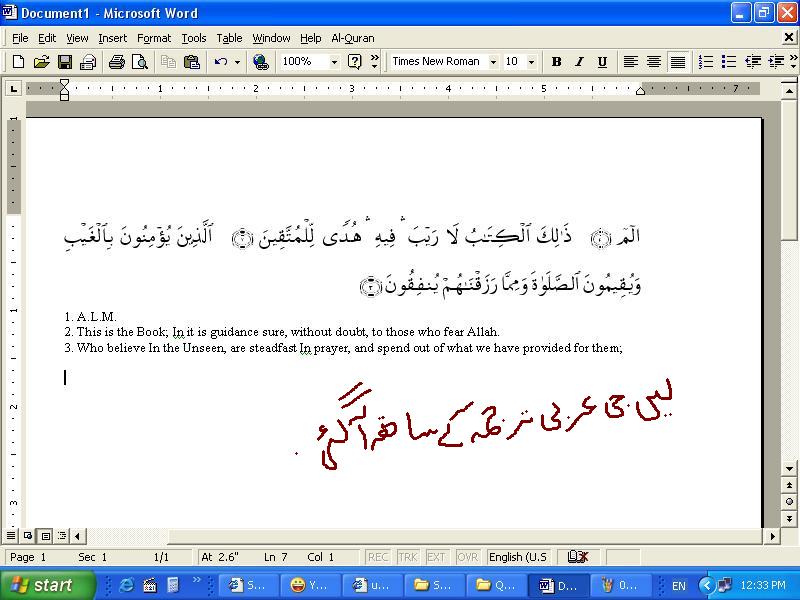800x600 pixels.
Task: Open the Times New Roman font dropdown
Action: 493,62
